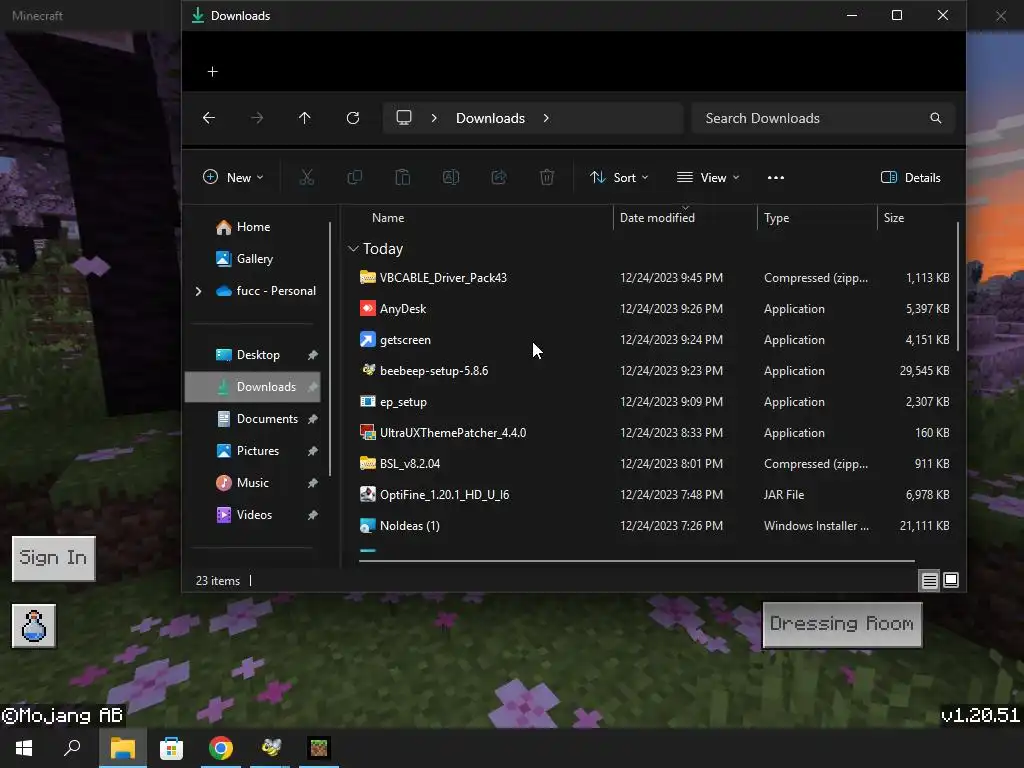
Task: Unpin Music from quick access
Action: 313,483
